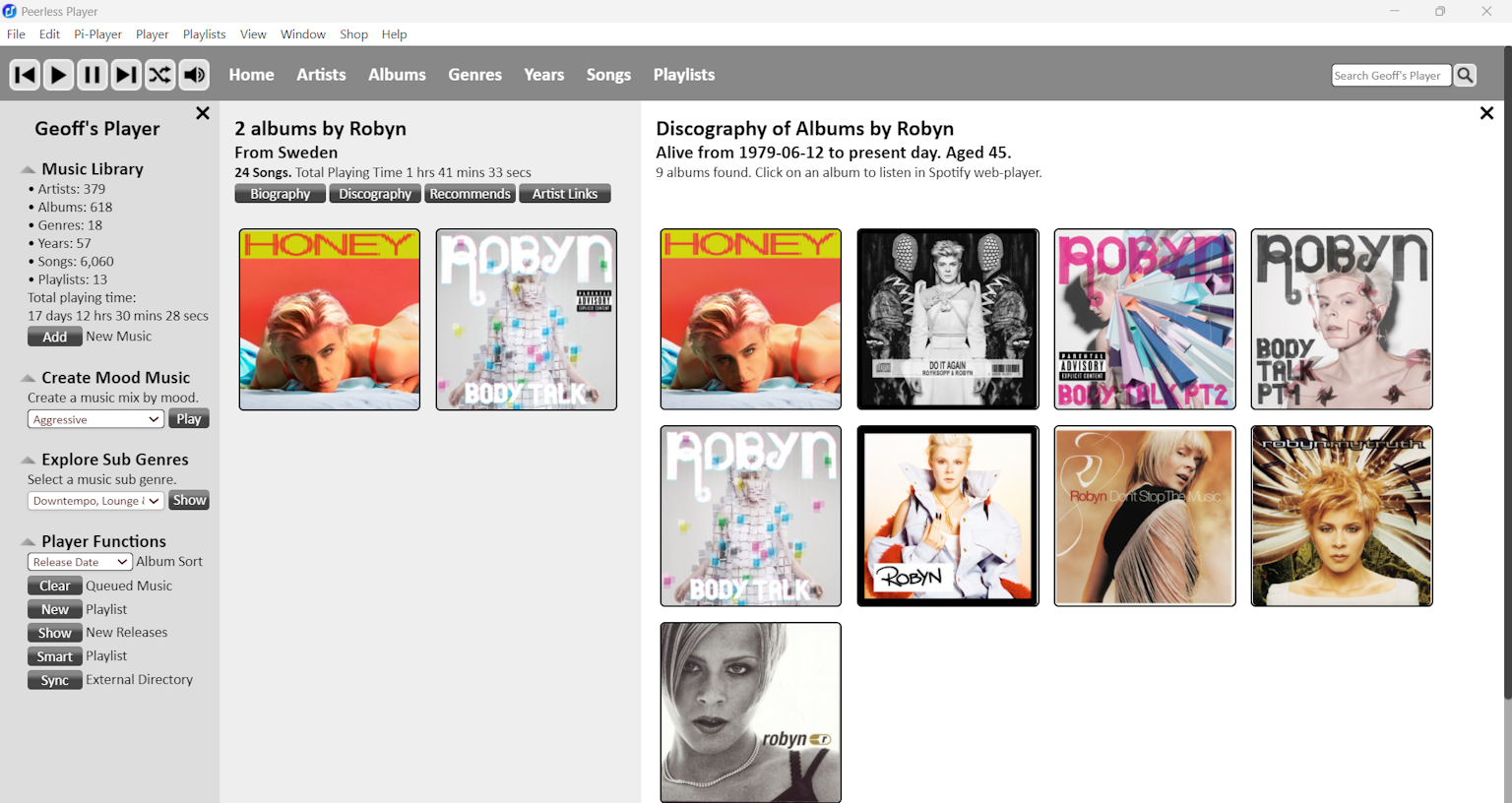Toggle the speaker mute button
Screen dimensions: 1512x803
194,75
